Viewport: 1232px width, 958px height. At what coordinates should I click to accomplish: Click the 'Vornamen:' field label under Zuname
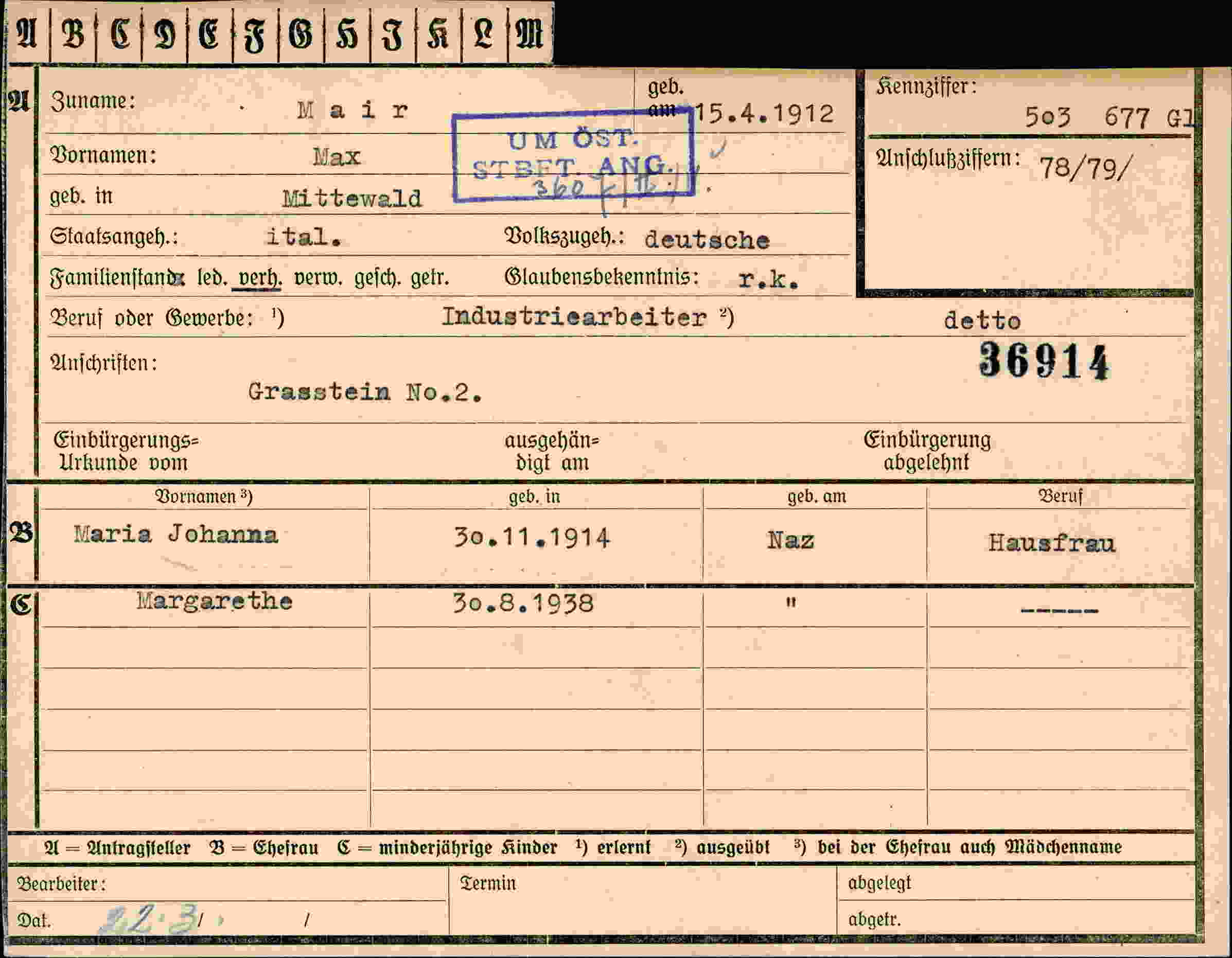point(104,155)
